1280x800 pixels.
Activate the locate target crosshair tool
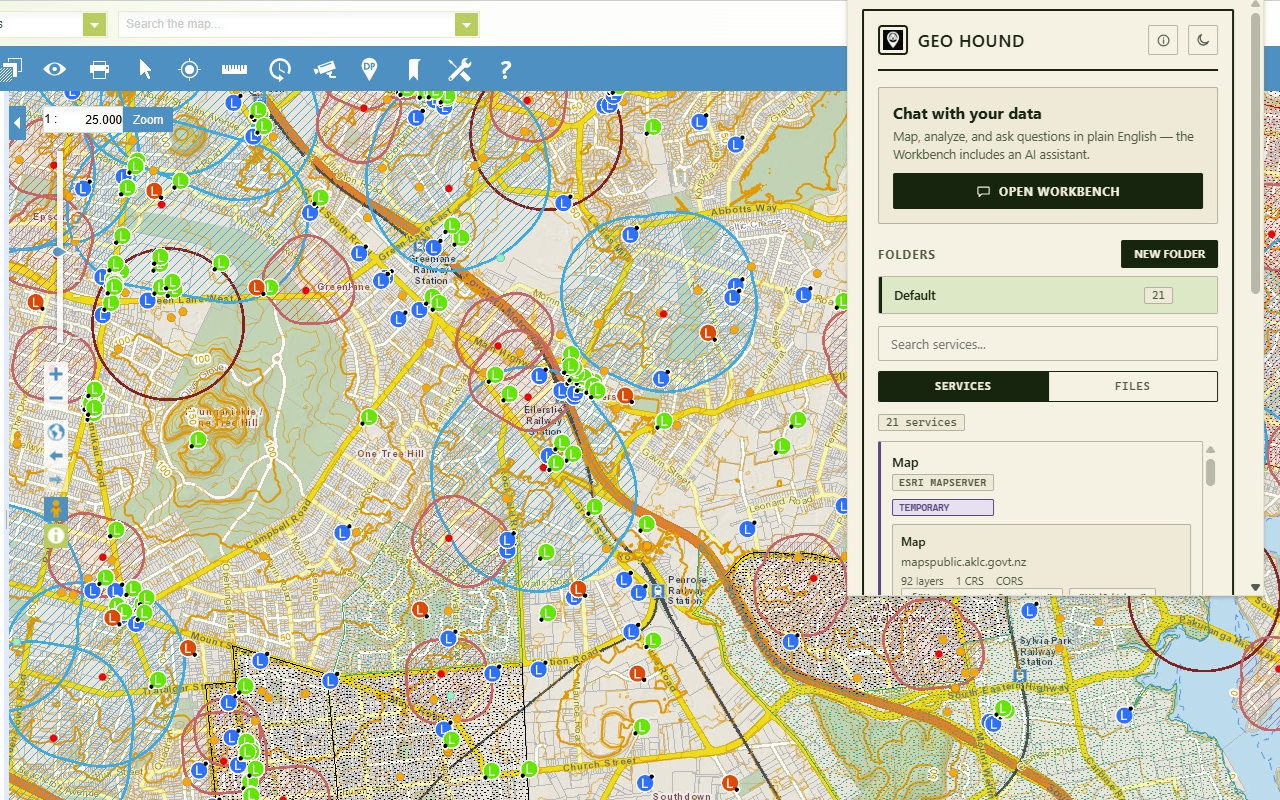click(x=189, y=69)
